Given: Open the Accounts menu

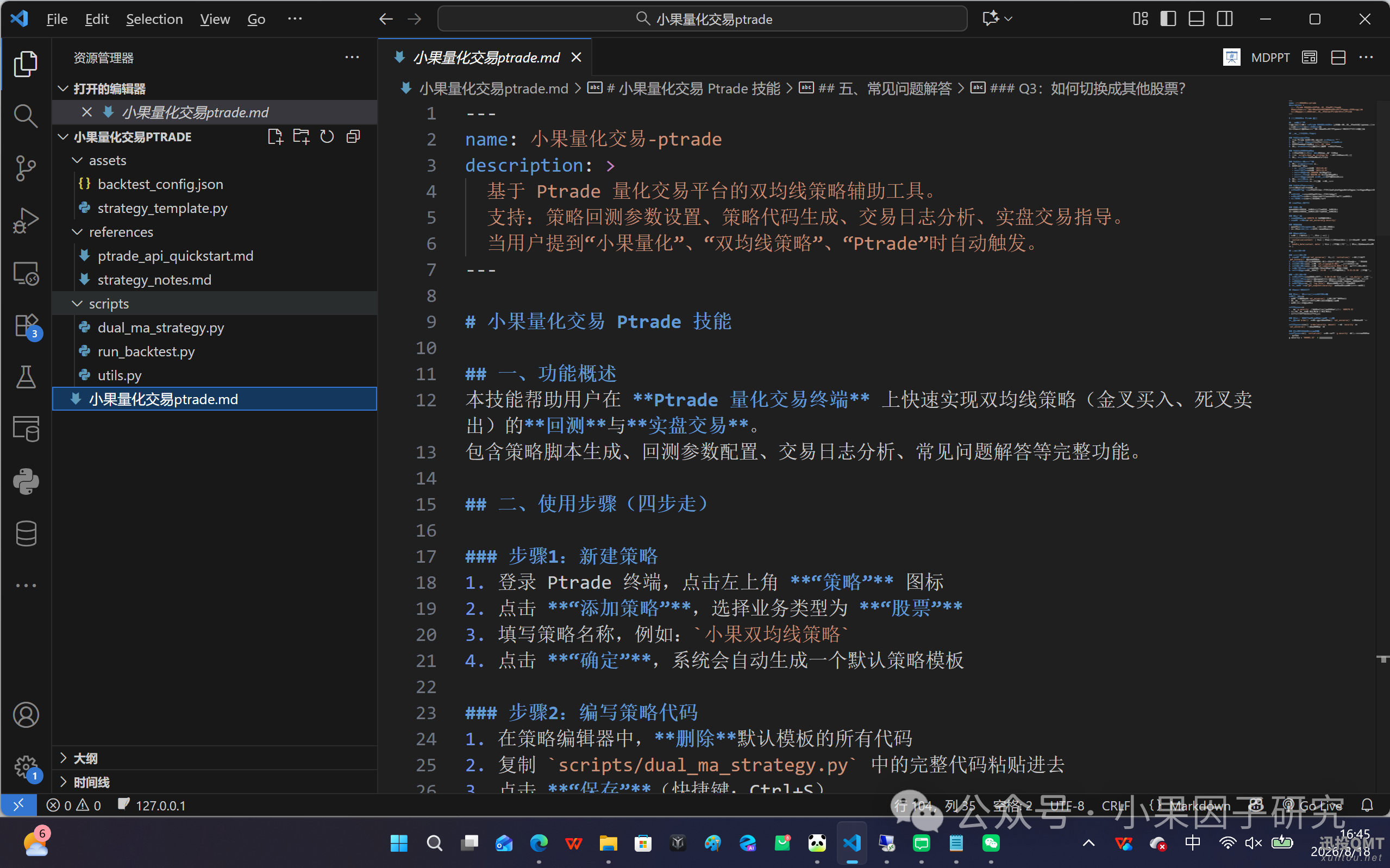Looking at the screenshot, I should click(26, 715).
